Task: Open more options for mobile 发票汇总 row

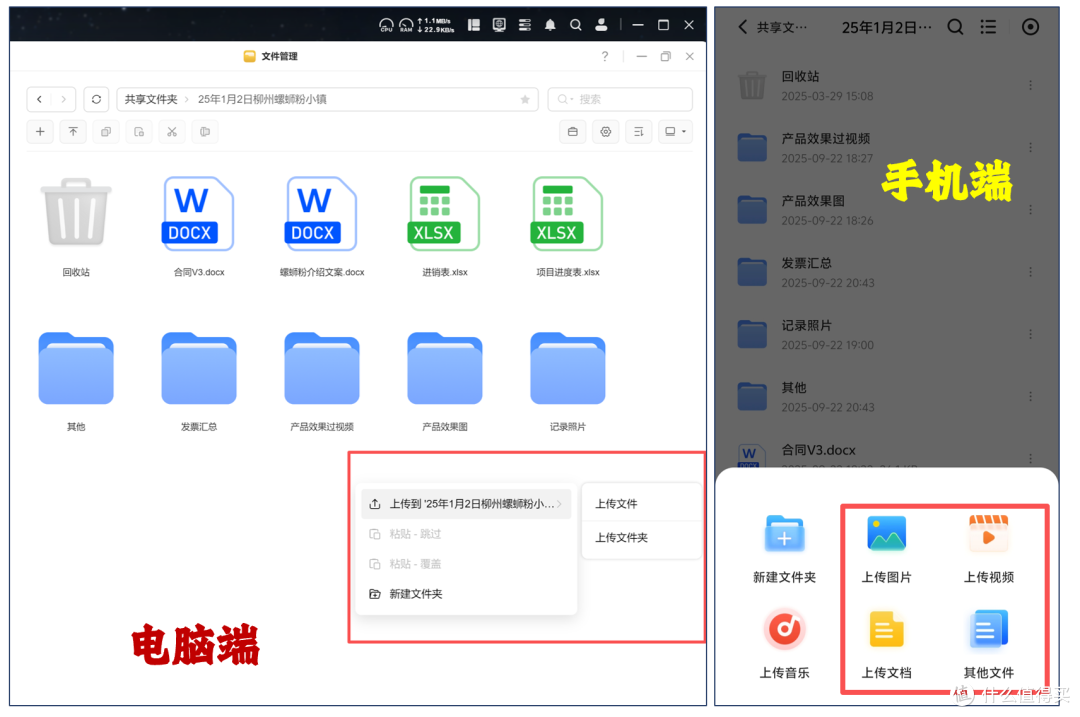Action: 1030,272
